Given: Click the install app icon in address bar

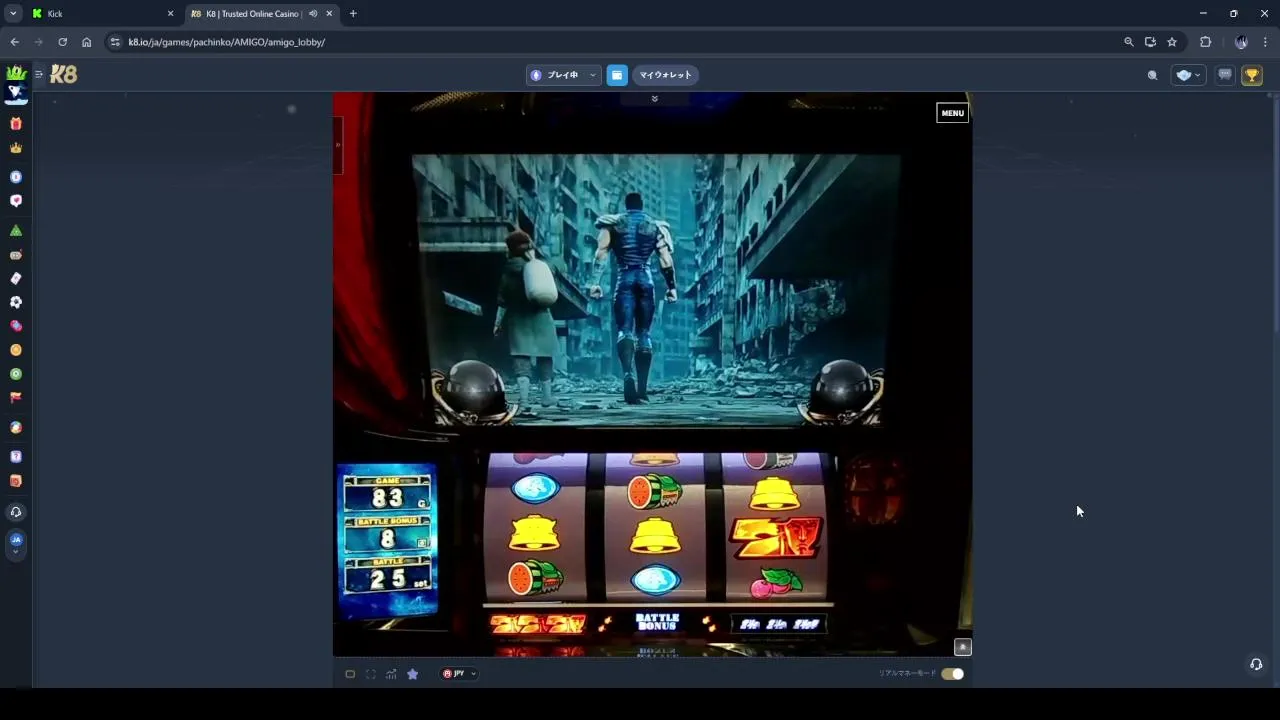Looking at the screenshot, I should tap(1150, 42).
